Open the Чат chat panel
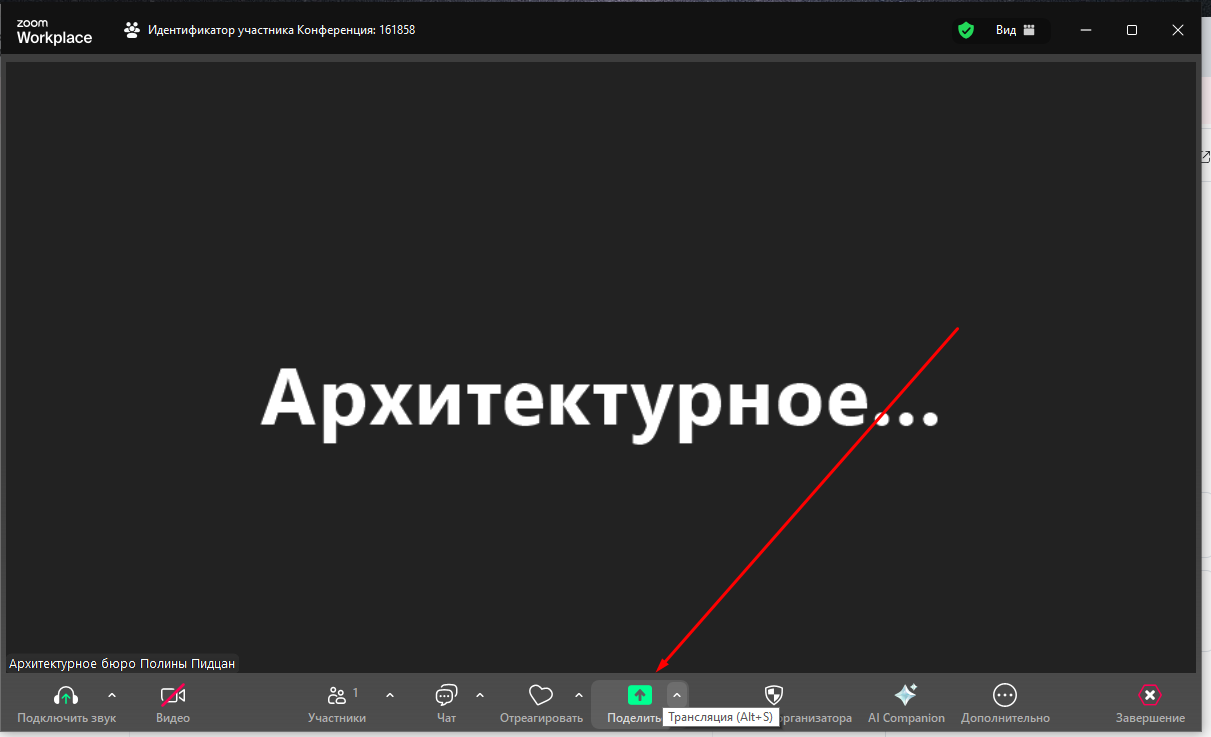Screen dimensions: 1211x737 tap(446, 695)
